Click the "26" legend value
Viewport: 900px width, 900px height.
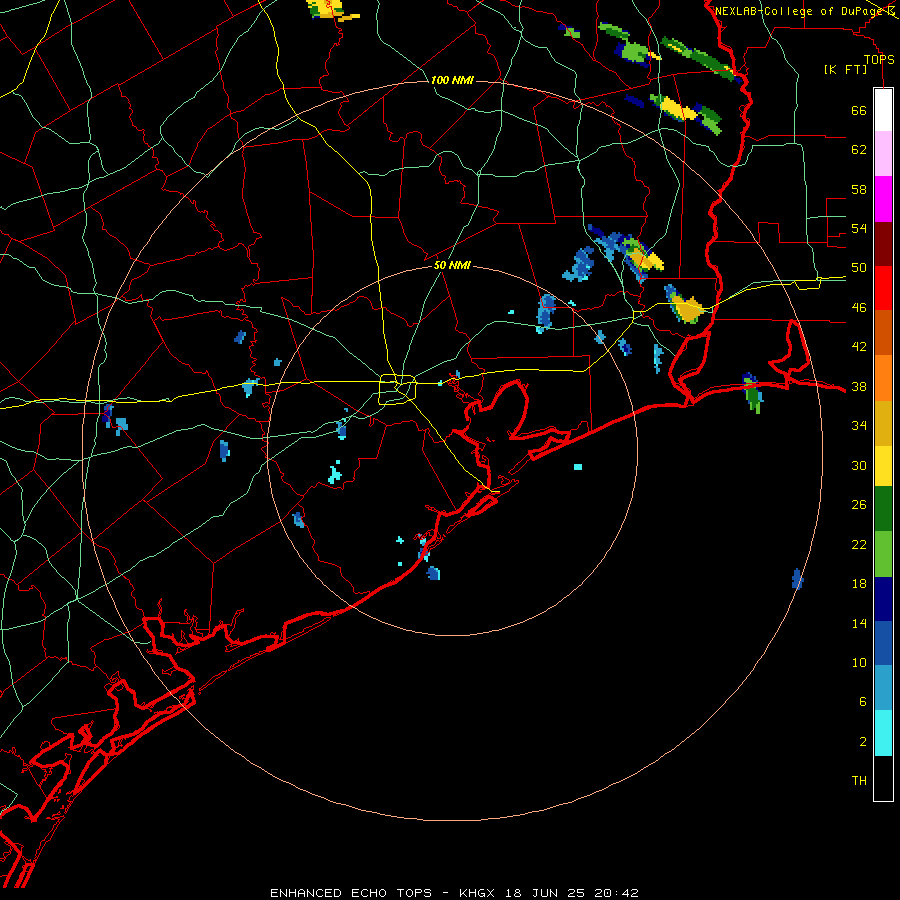tap(859, 505)
